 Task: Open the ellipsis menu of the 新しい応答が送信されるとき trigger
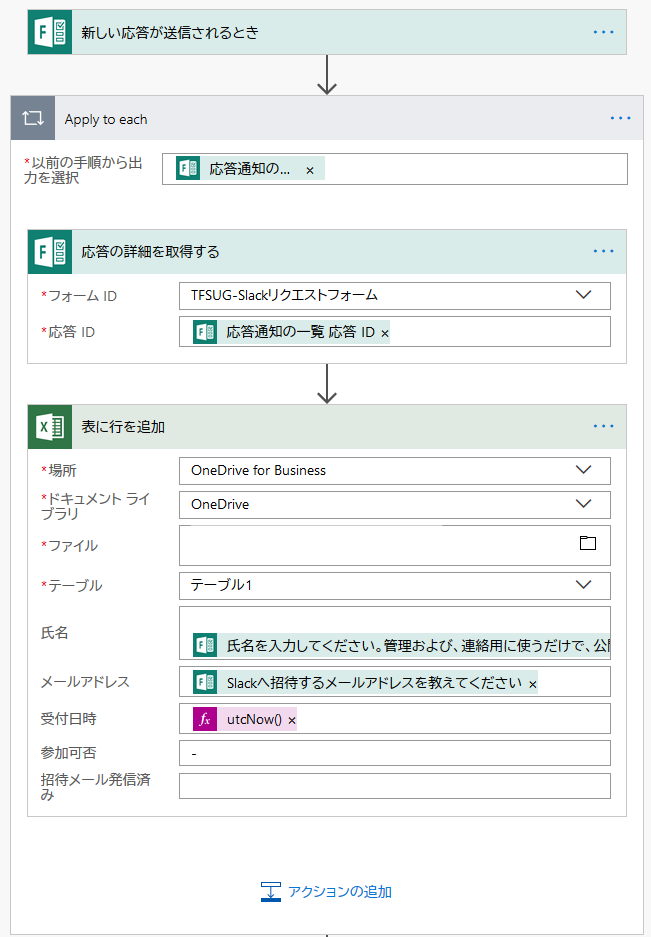603,32
